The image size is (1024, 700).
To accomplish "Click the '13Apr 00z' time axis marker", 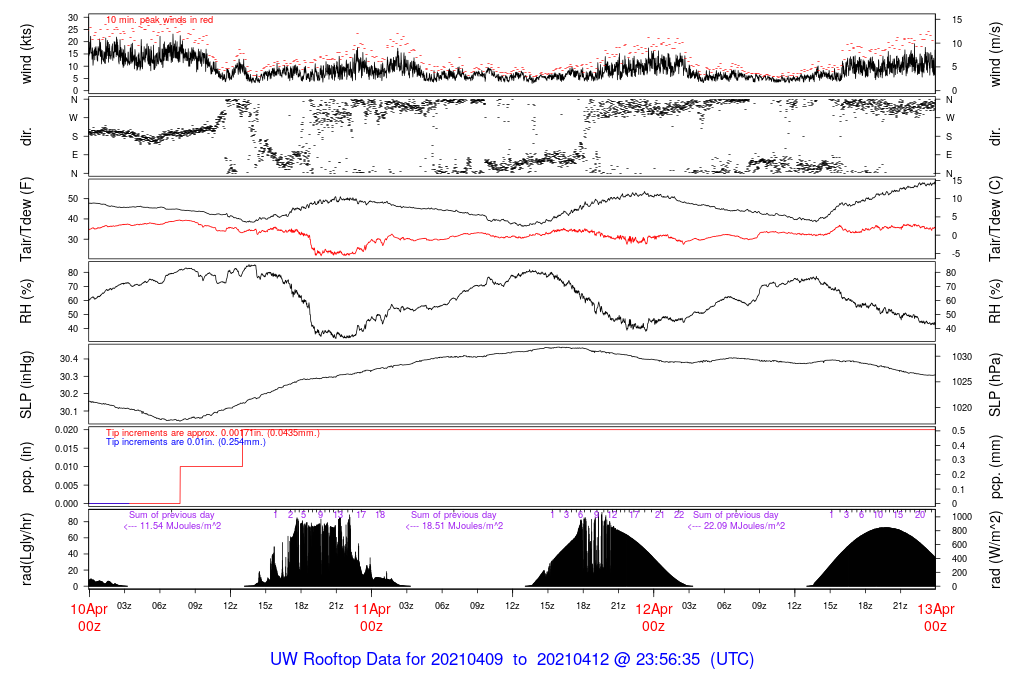I will pos(936,618).
